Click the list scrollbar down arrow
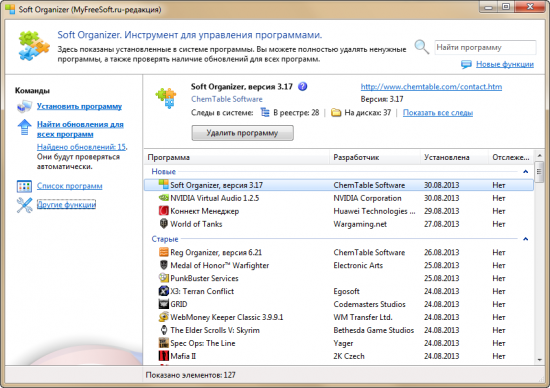 click(x=539, y=360)
